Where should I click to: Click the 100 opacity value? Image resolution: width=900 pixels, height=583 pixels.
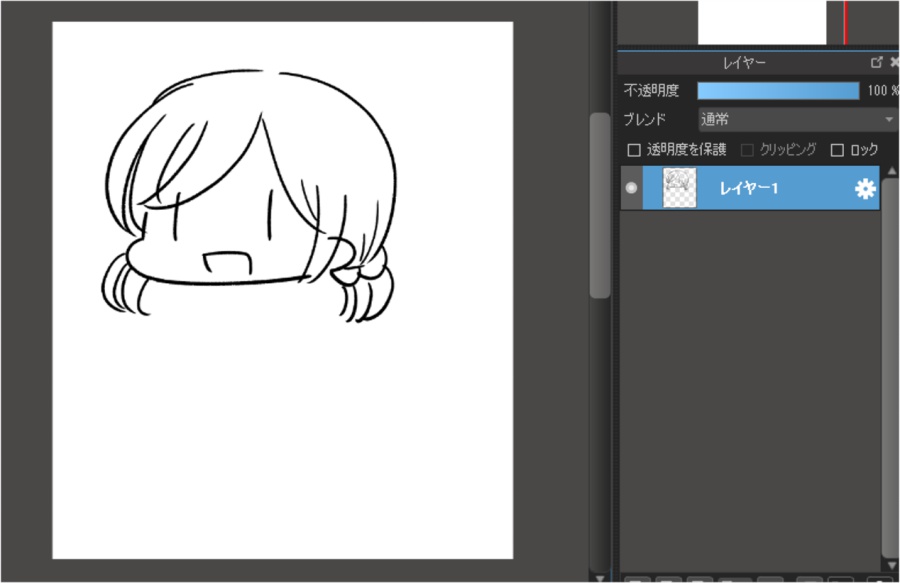[876, 91]
